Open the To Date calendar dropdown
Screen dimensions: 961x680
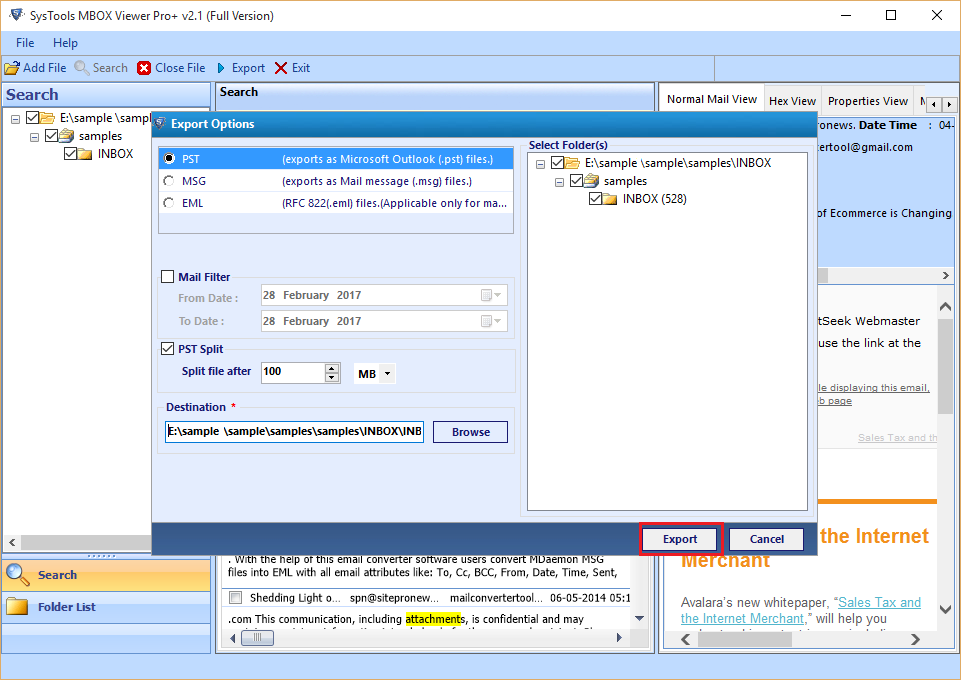pyautogui.click(x=492, y=321)
